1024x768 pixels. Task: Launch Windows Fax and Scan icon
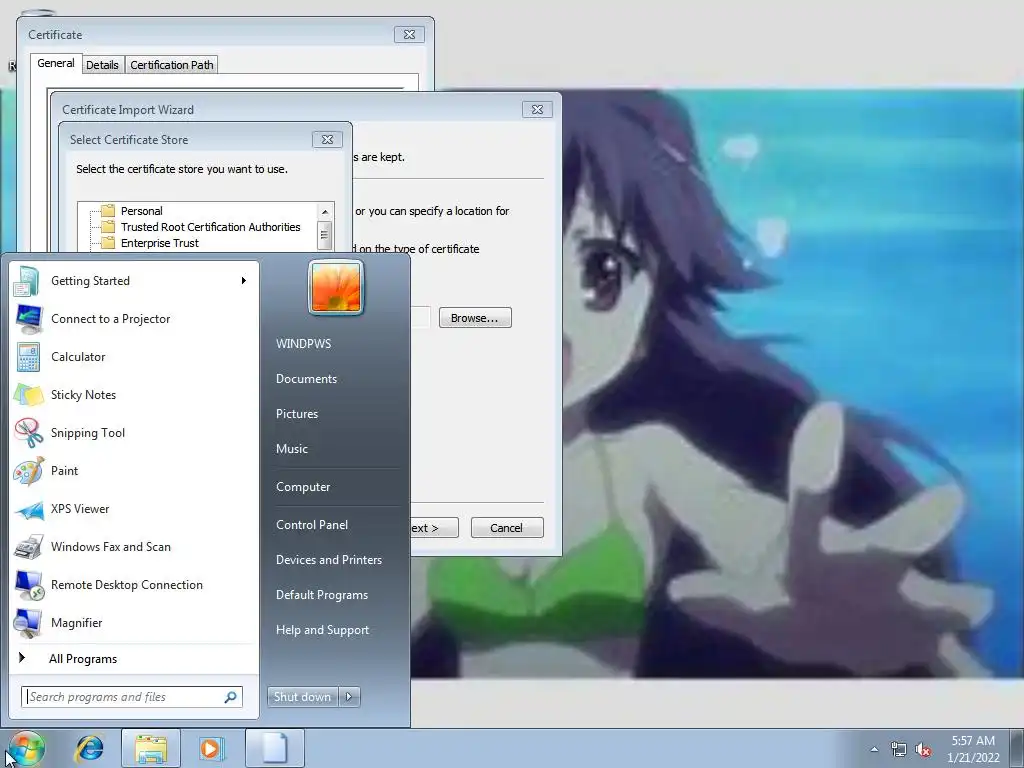tap(29, 547)
